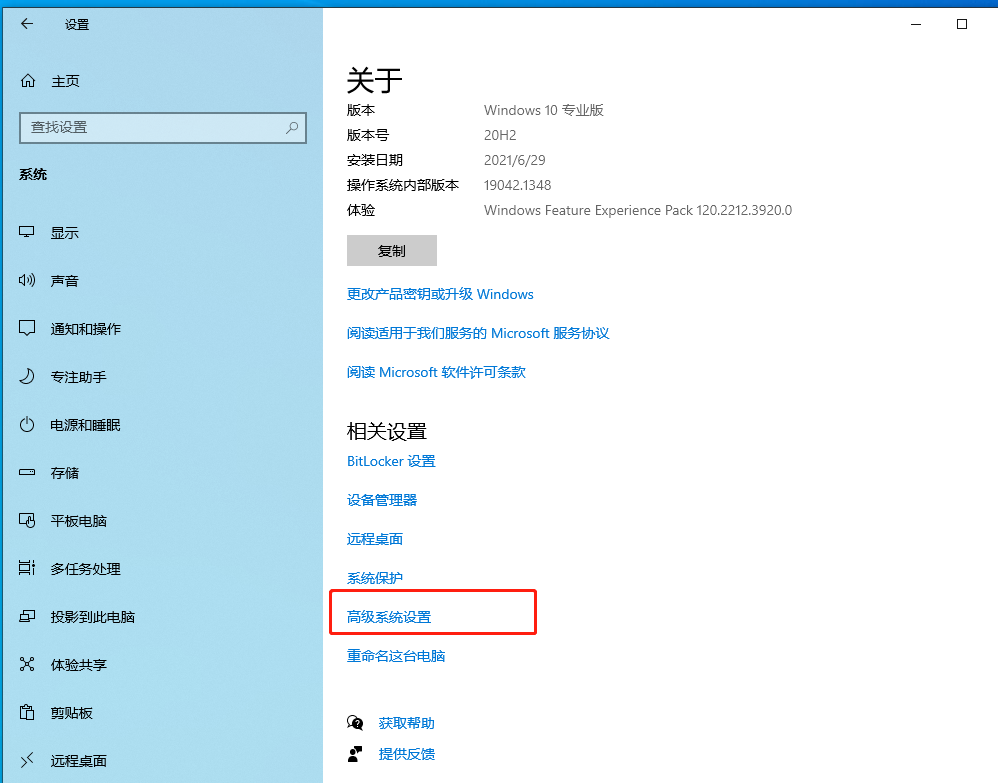
Task: Open 提供反馈 link
Action: coord(407,754)
